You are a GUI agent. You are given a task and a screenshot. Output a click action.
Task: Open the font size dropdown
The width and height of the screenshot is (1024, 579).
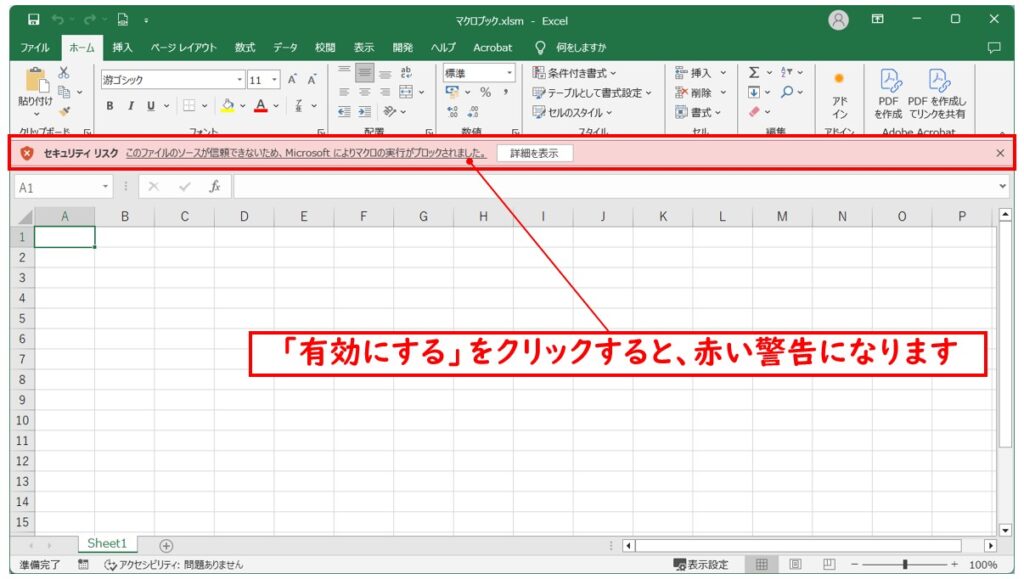click(274, 78)
